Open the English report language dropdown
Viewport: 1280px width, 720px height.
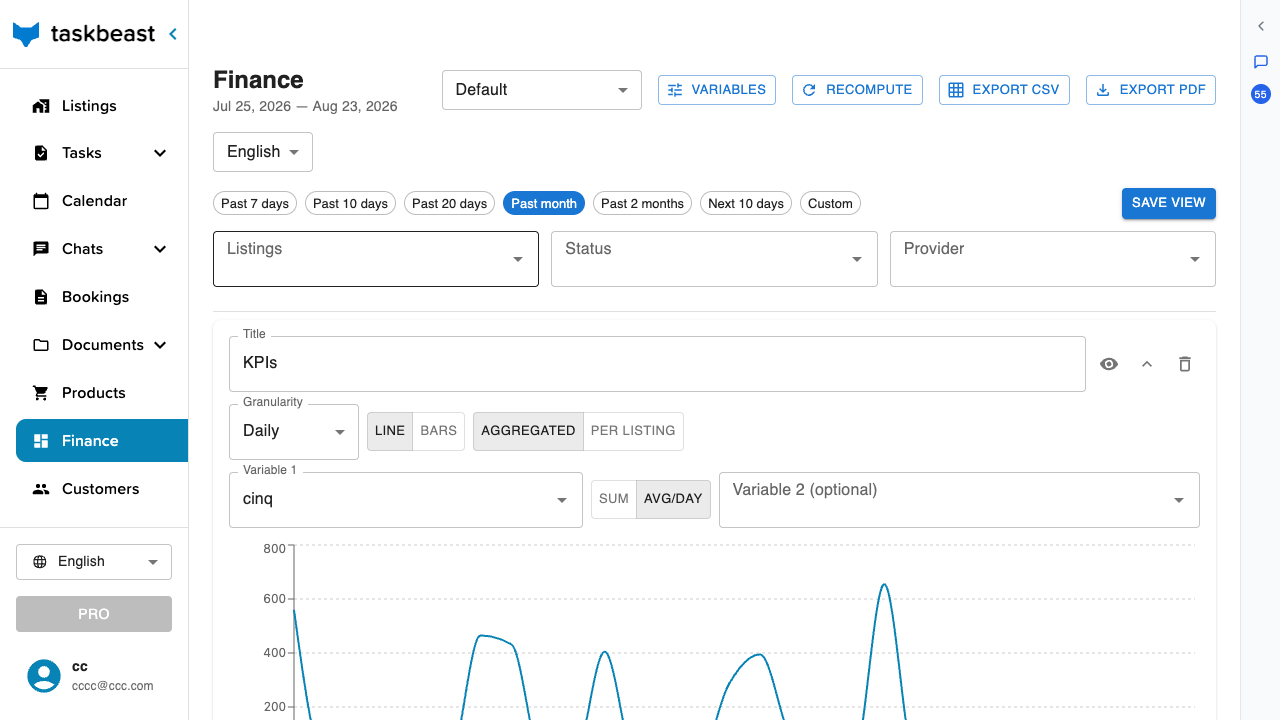263,152
